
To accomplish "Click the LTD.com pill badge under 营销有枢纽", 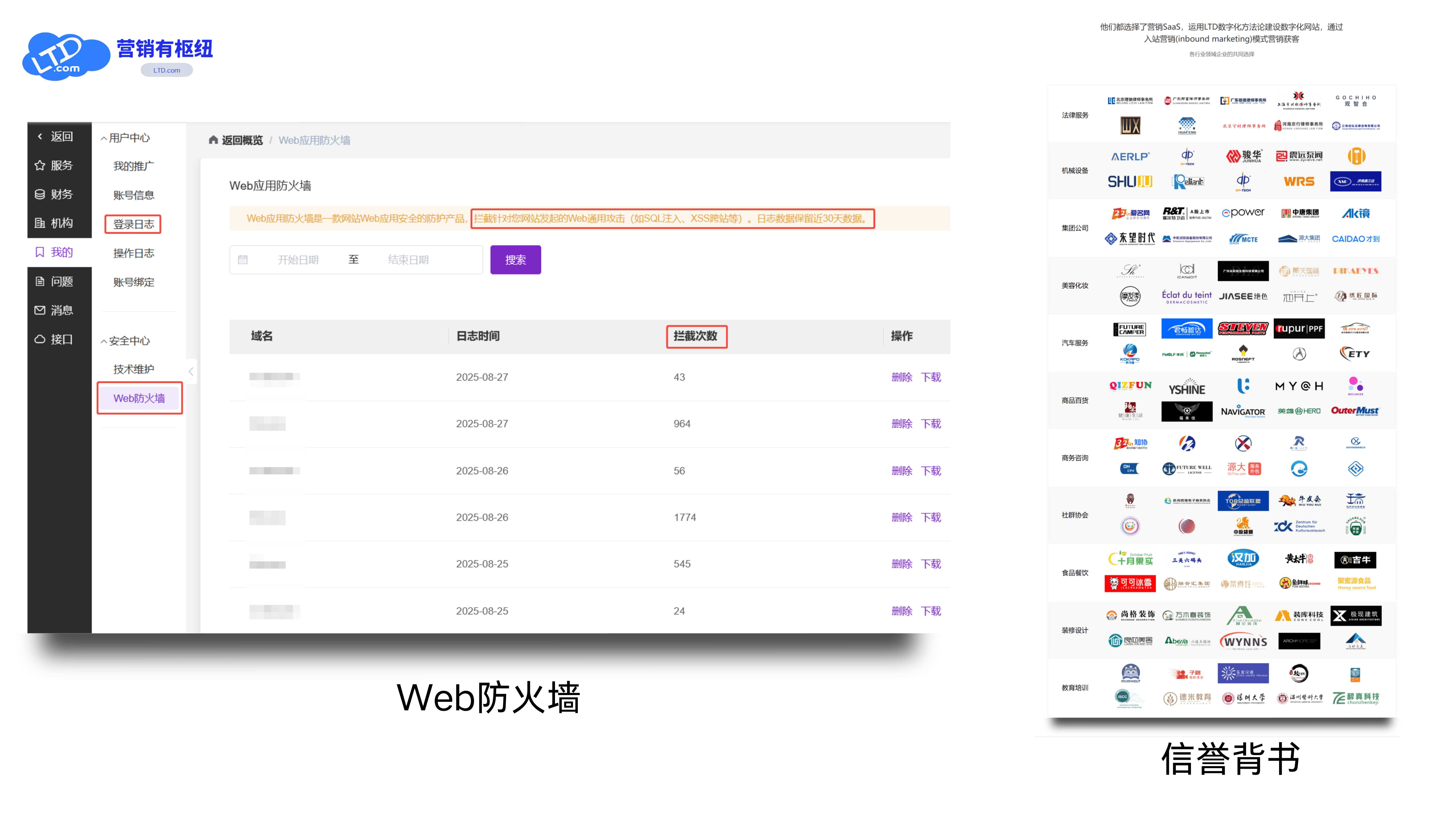I will 167,70.
